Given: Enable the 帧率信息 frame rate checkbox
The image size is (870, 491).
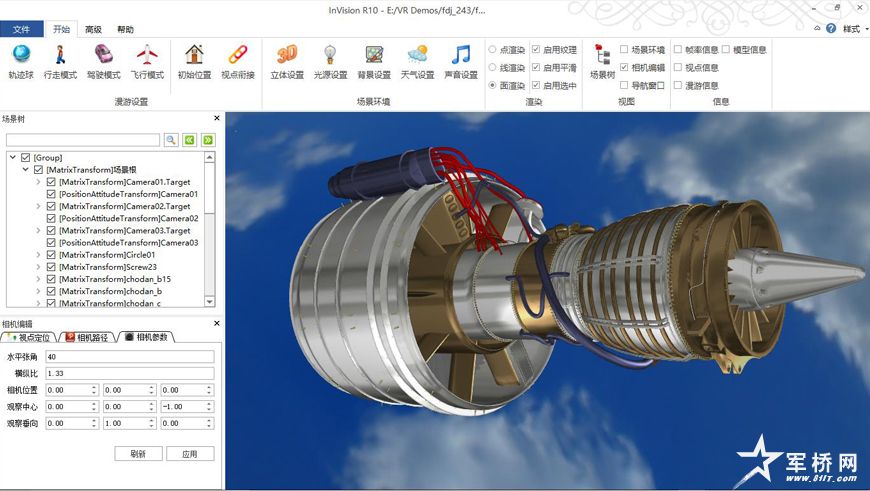Looking at the screenshot, I should point(679,49).
